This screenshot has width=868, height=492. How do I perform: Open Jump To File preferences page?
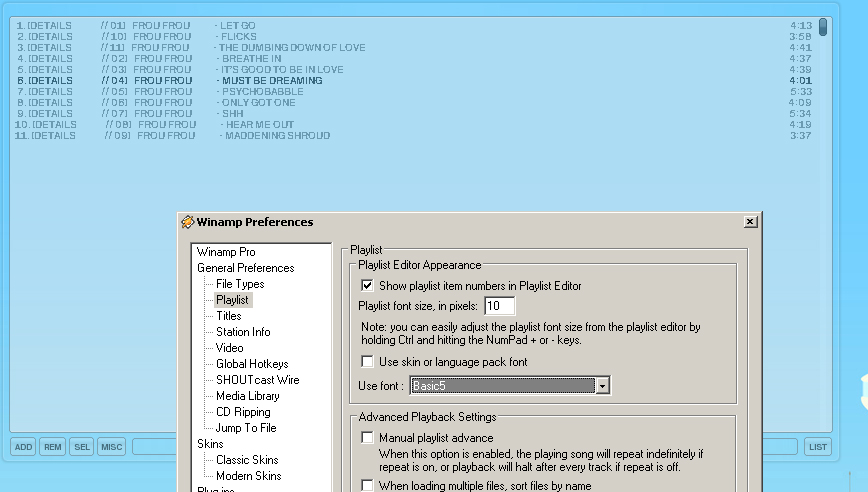(x=246, y=428)
